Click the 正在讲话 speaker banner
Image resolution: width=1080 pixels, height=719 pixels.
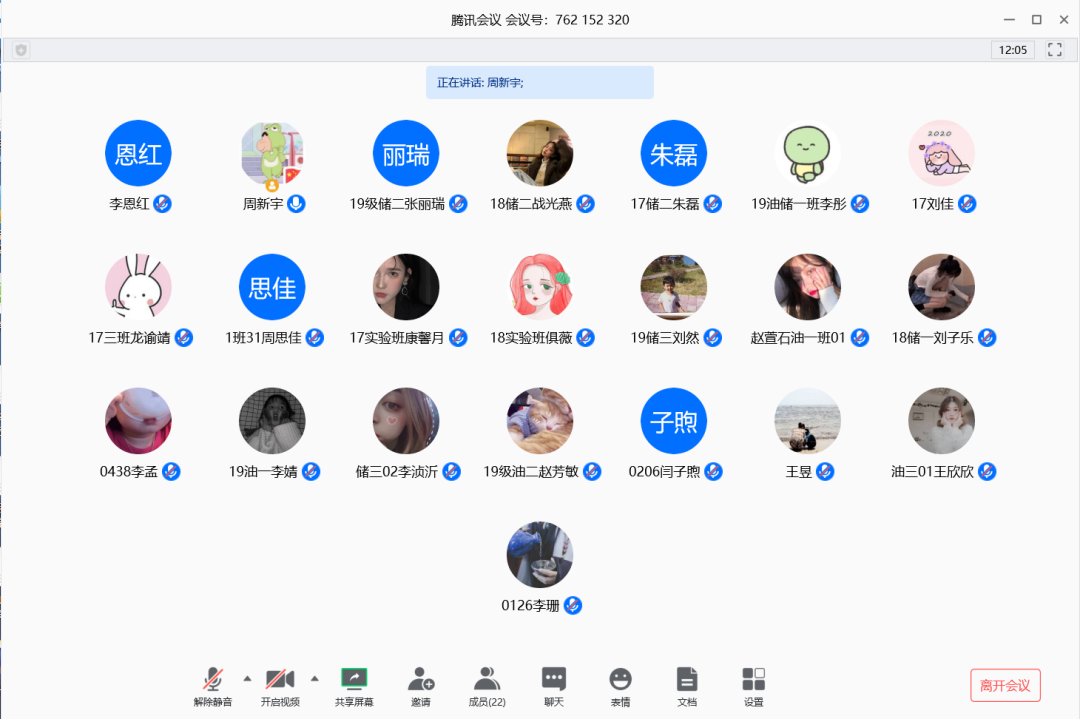click(x=539, y=83)
